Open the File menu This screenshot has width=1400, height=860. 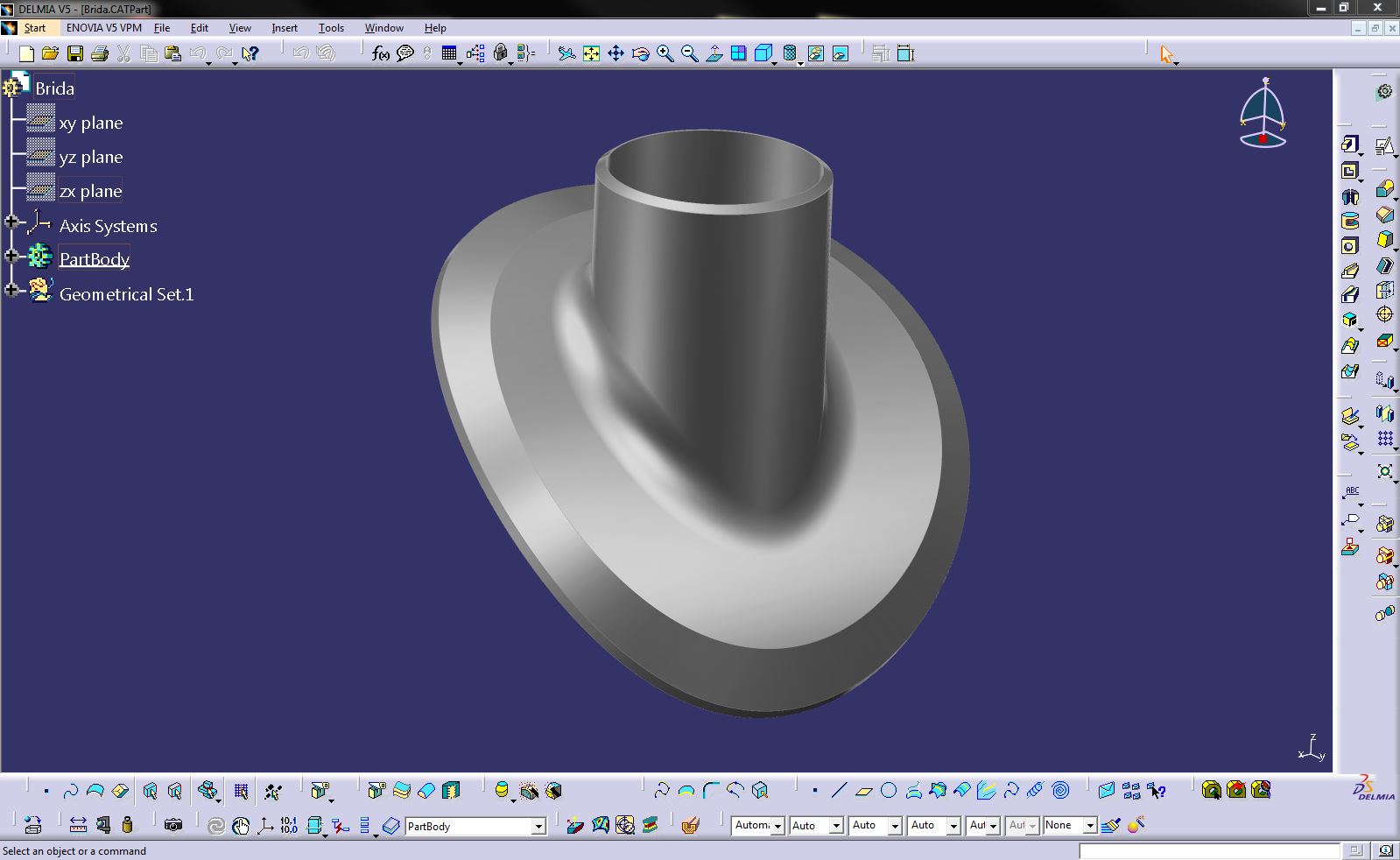click(162, 28)
